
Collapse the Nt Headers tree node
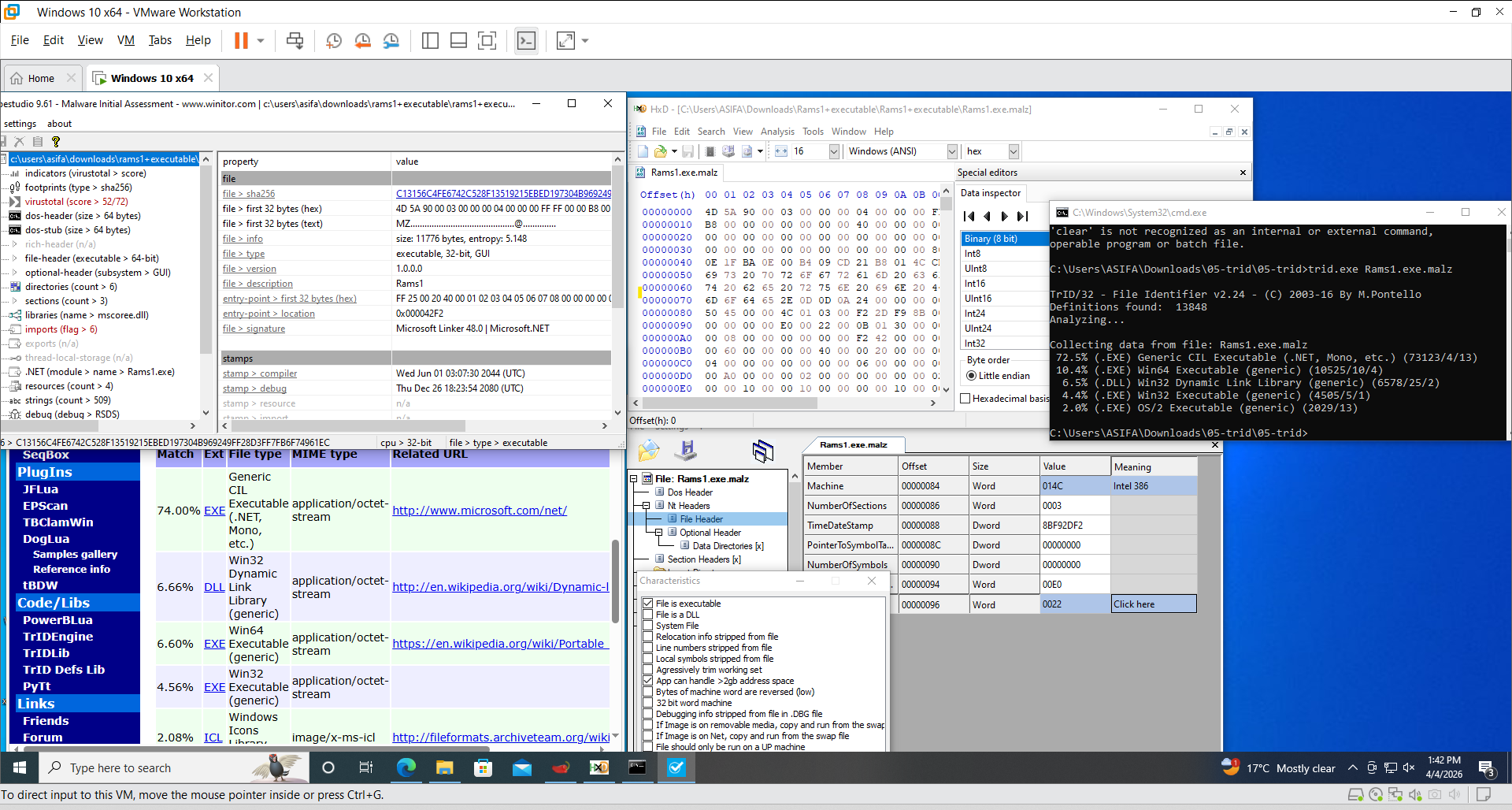click(647, 506)
